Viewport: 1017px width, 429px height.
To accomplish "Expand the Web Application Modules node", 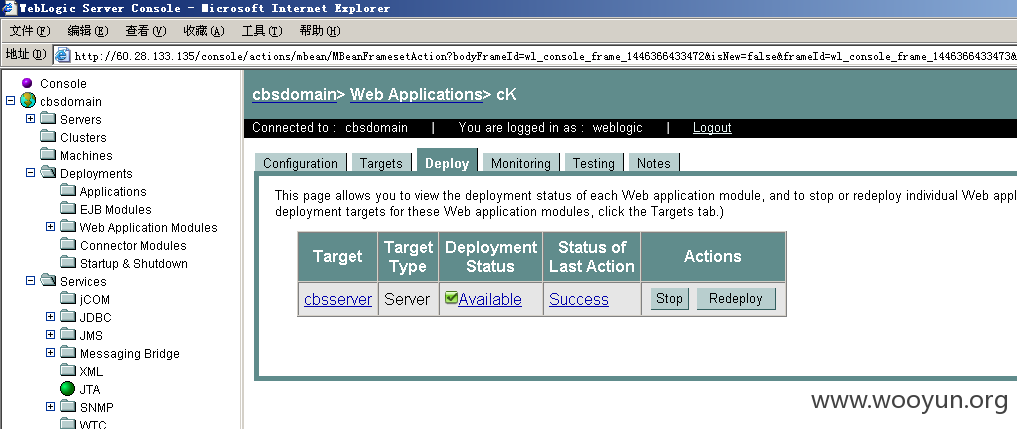I will pyautogui.click(x=50, y=227).
